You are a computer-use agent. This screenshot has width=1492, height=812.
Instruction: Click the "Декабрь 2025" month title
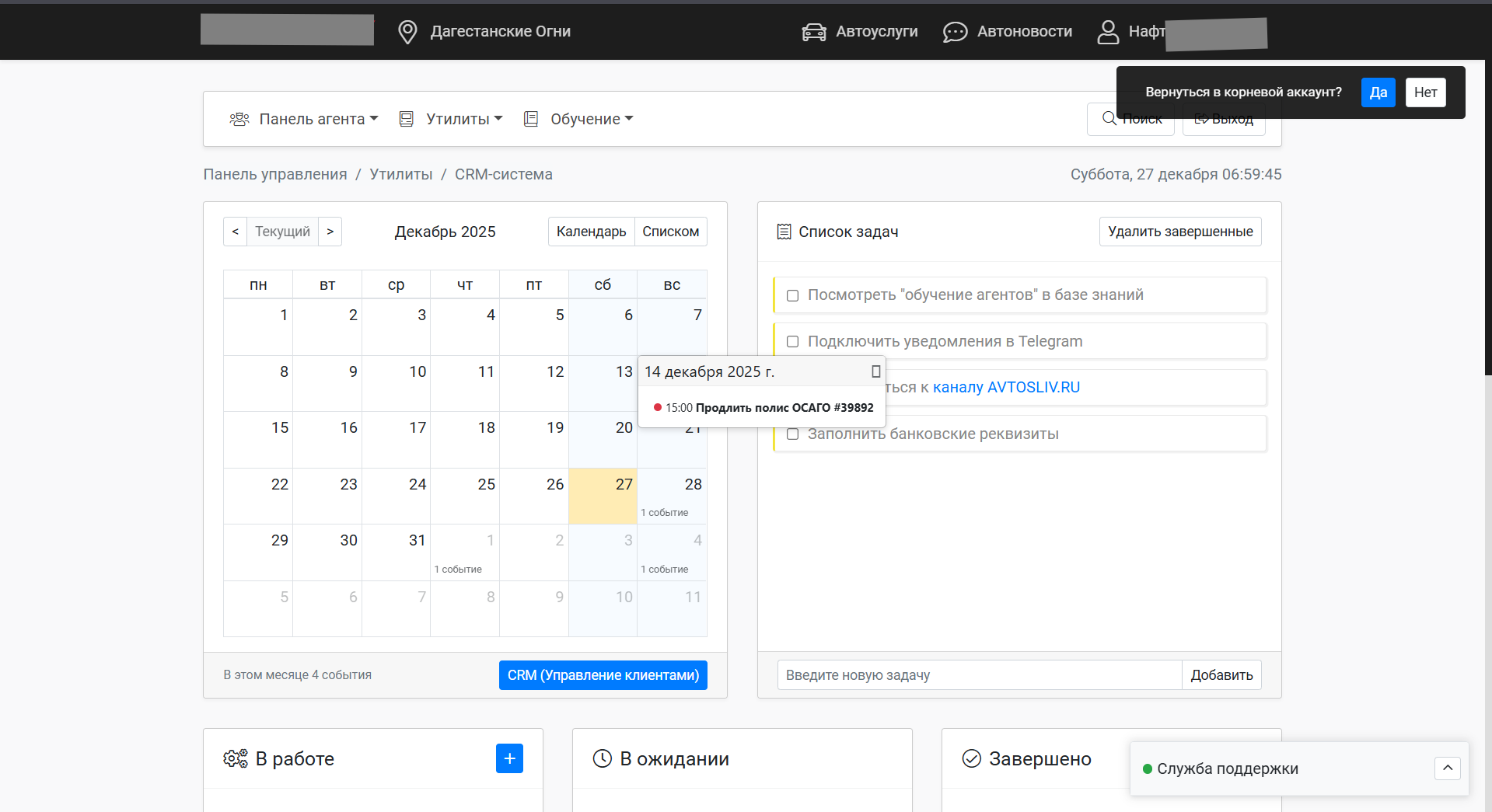[445, 232]
